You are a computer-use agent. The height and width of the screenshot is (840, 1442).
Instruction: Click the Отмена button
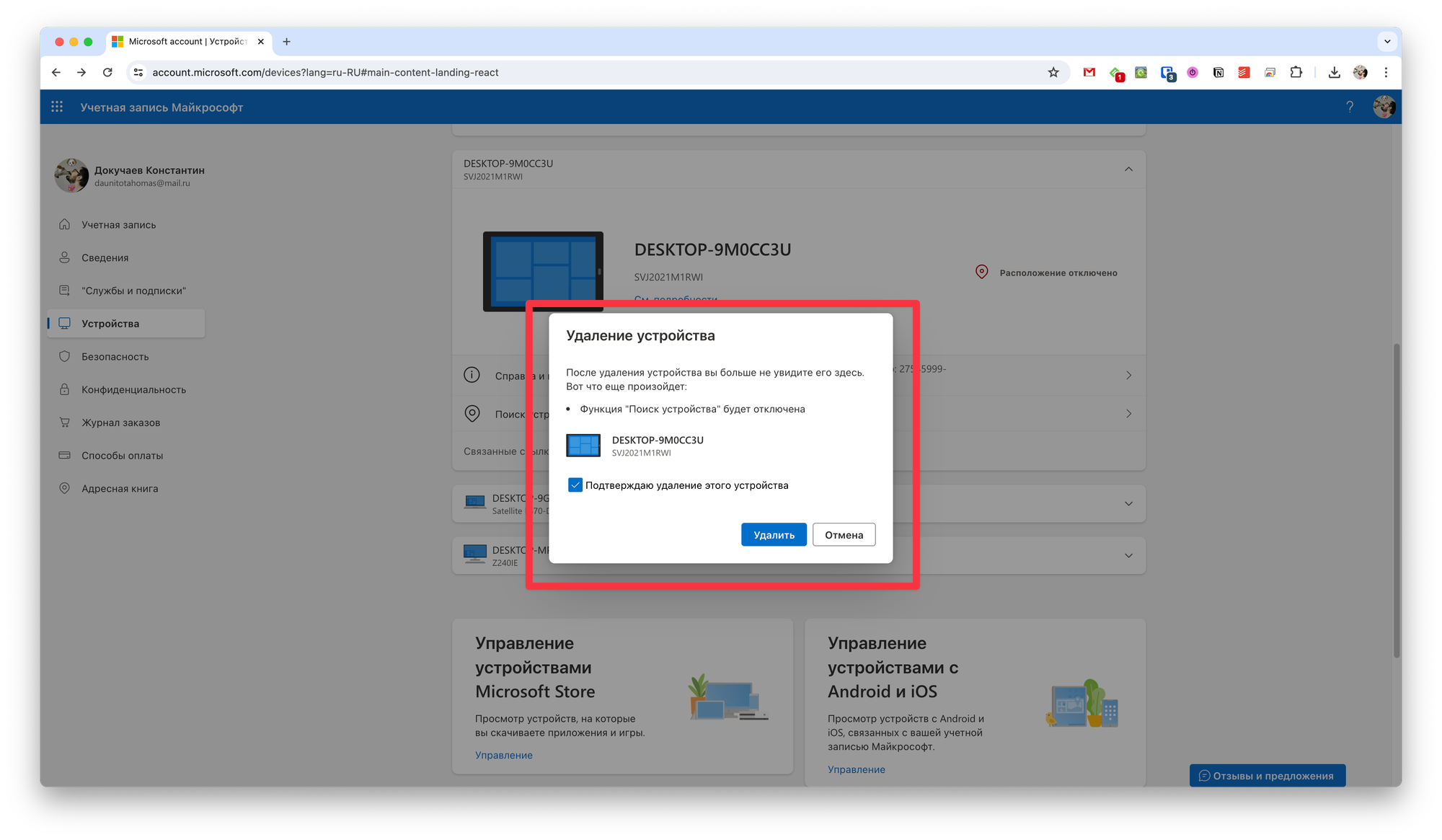[844, 535]
